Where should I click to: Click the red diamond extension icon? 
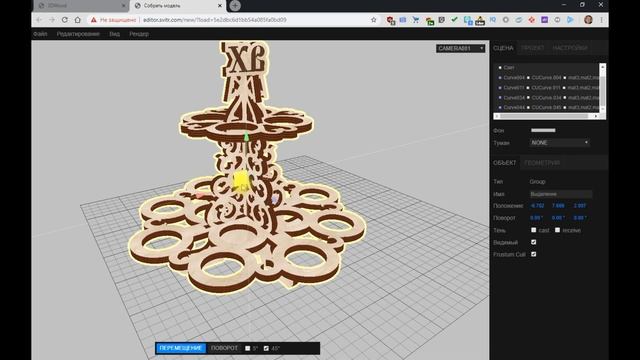[531, 20]
